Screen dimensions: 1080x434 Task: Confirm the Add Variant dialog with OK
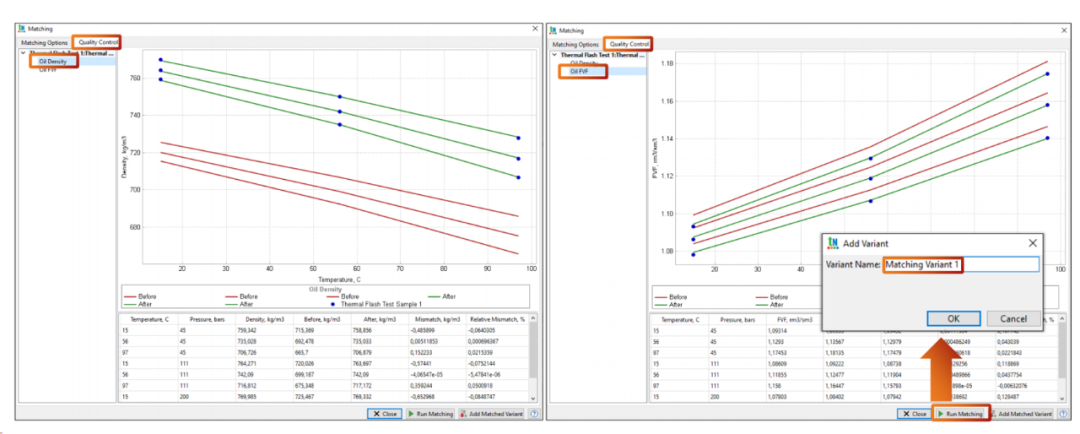(x=953, y=318)
